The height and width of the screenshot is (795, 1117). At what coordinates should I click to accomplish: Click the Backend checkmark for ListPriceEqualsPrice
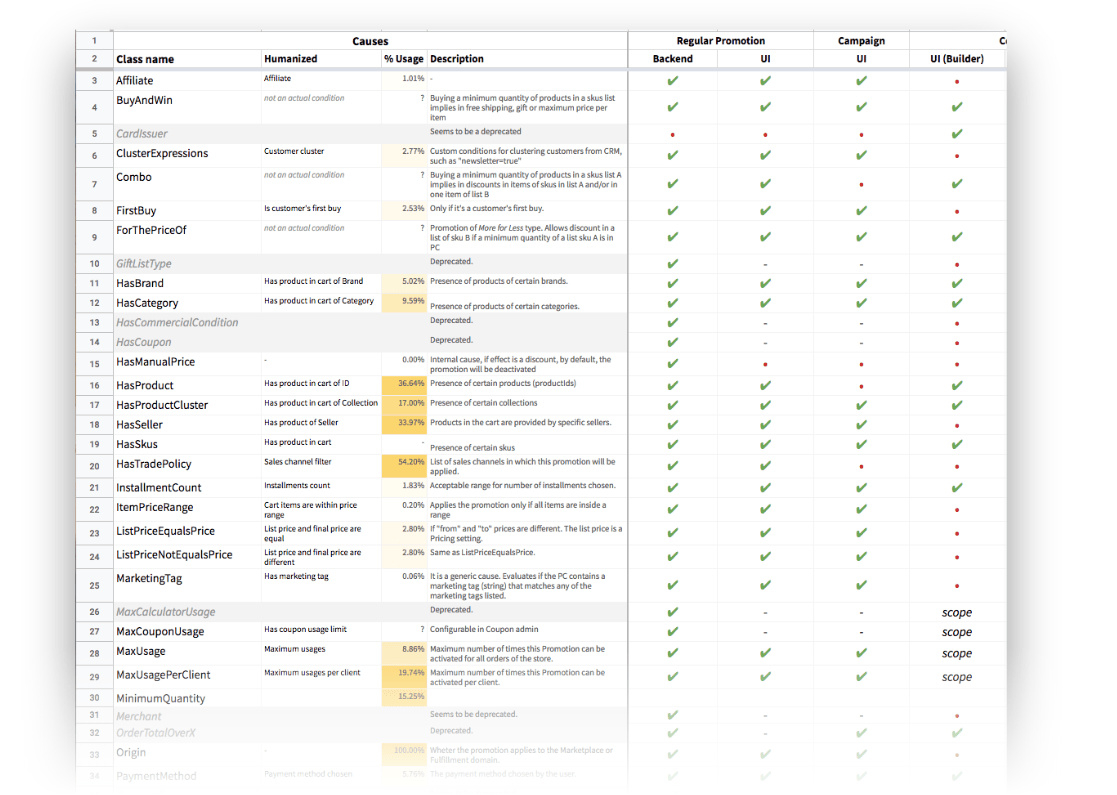click(672, 532)
